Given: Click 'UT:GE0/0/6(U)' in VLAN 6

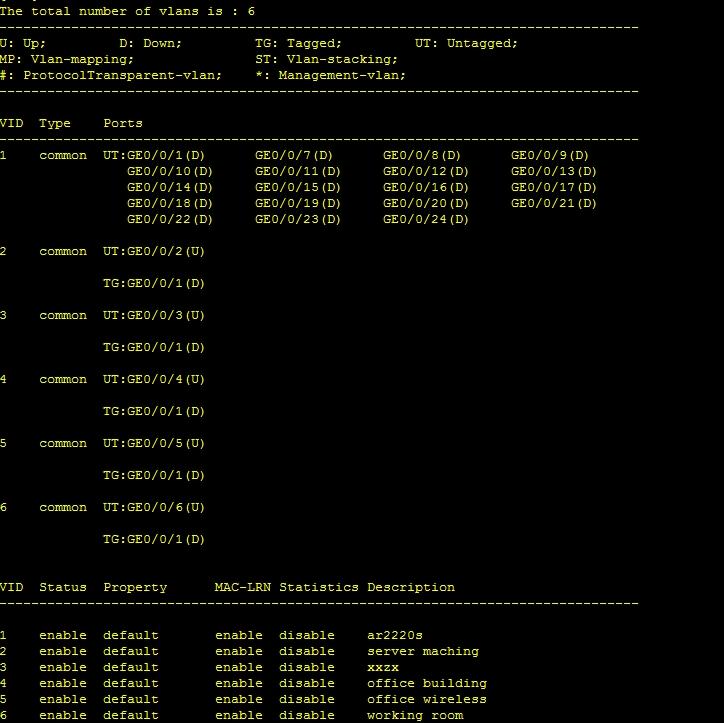Looking at the screenshot, I should pyautogui.click(x=154, y=507).
